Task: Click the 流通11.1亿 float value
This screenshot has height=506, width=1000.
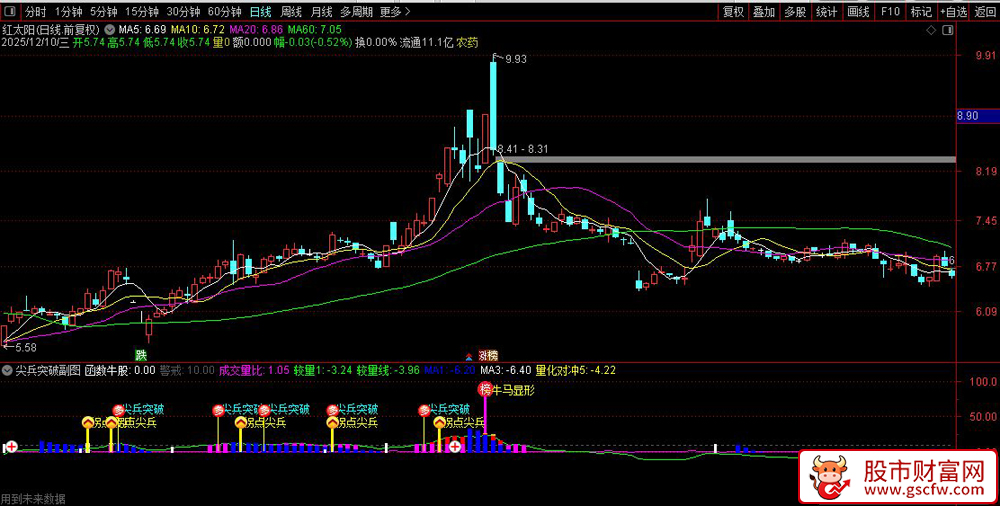Action: 426,42
